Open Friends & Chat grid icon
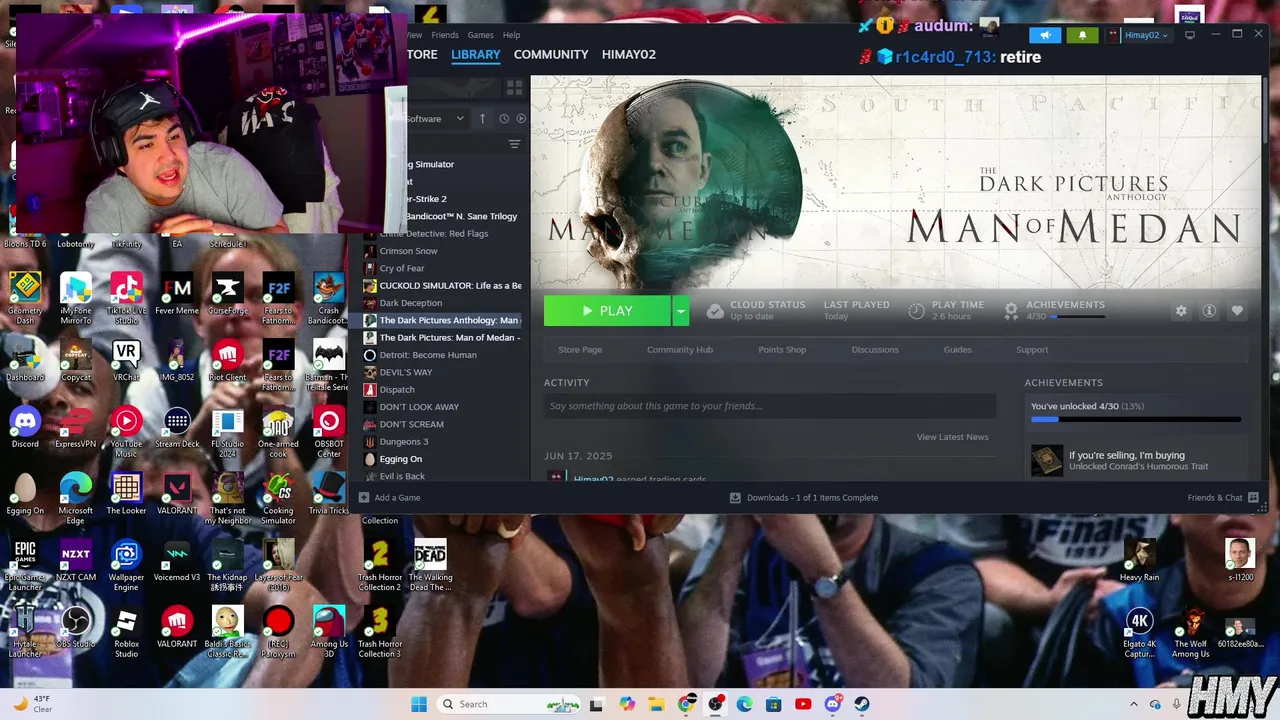Viewport: 1280px width, 720px height. tap(1253, 497)
